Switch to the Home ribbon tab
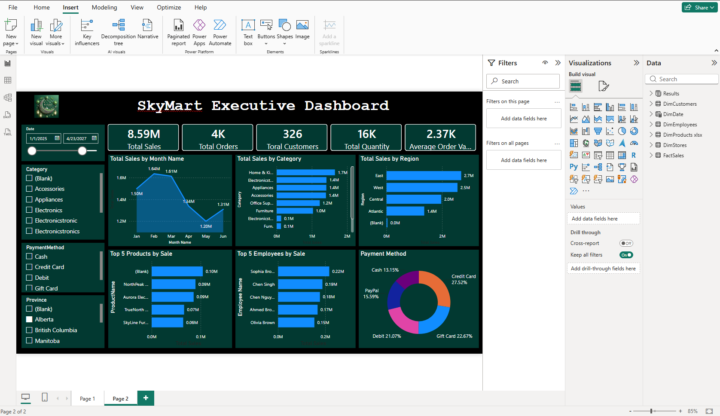Viewport: 720px width, 416px height. (41, 7)
